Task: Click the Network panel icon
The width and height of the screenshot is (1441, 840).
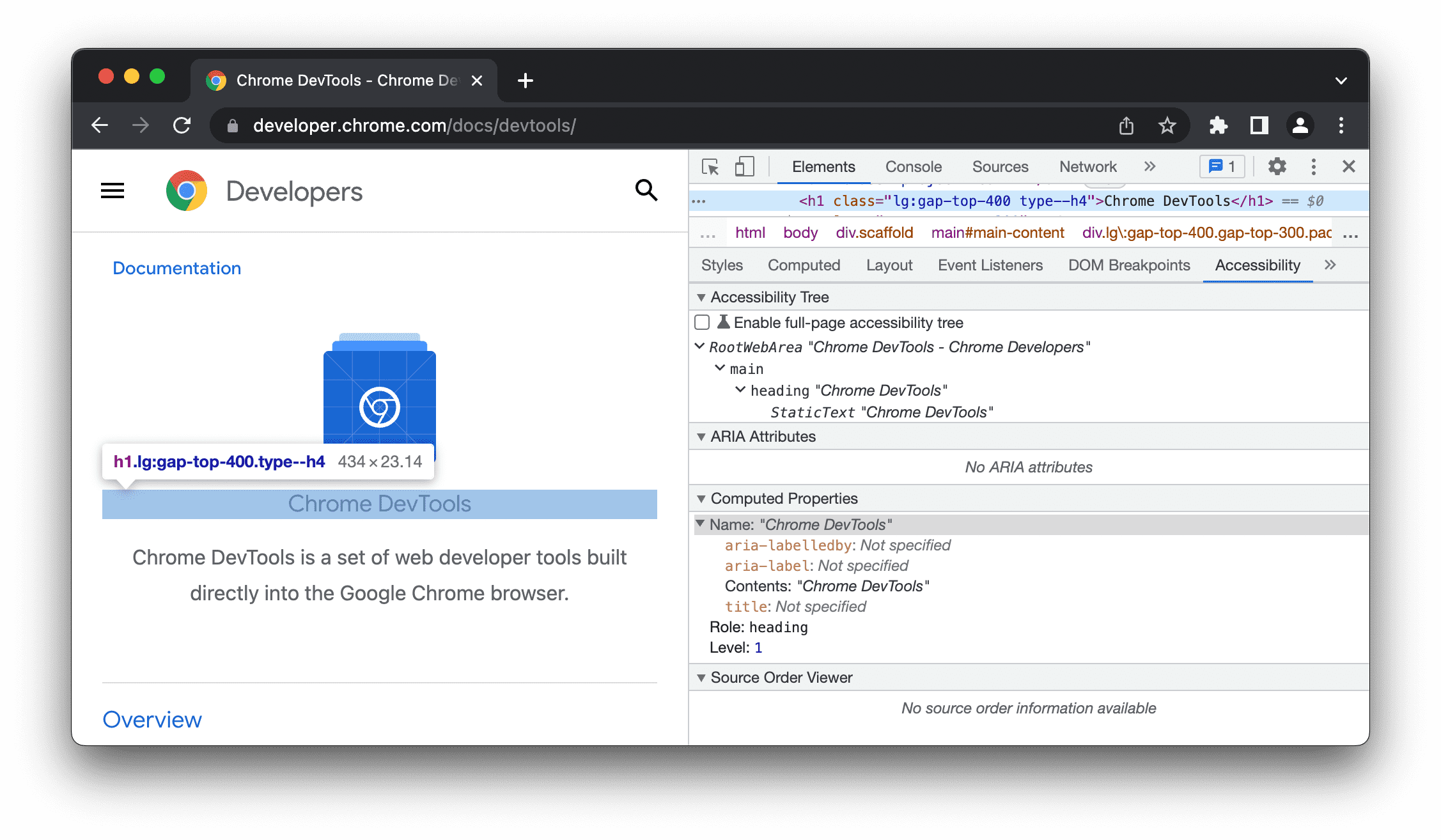Action: tap(1087, 166)
